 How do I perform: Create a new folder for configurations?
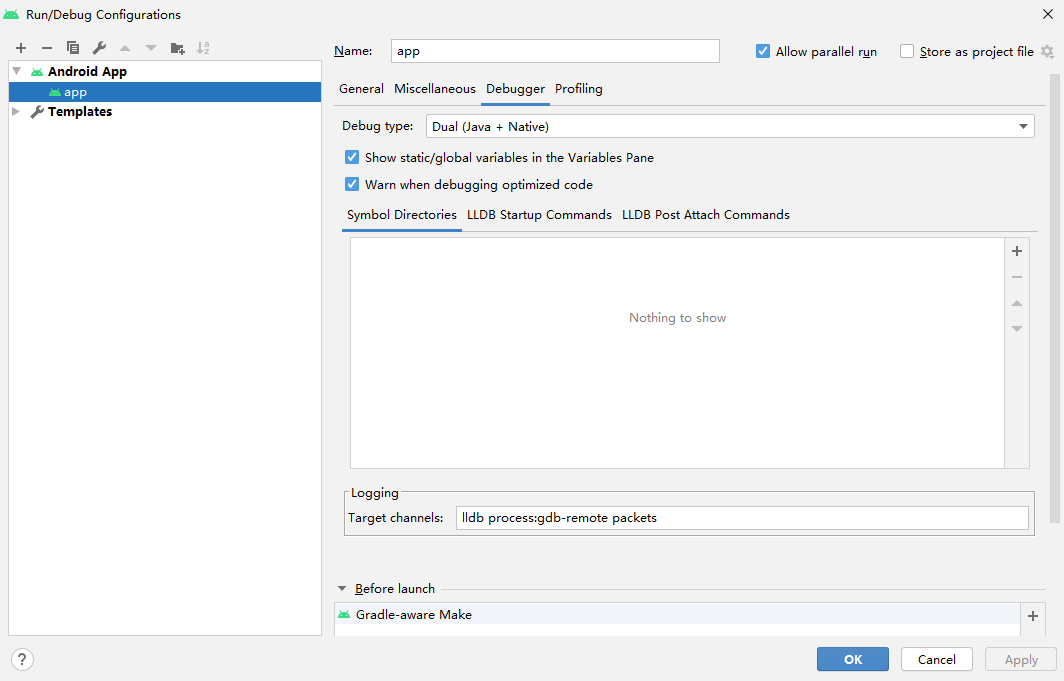[177, 47]
